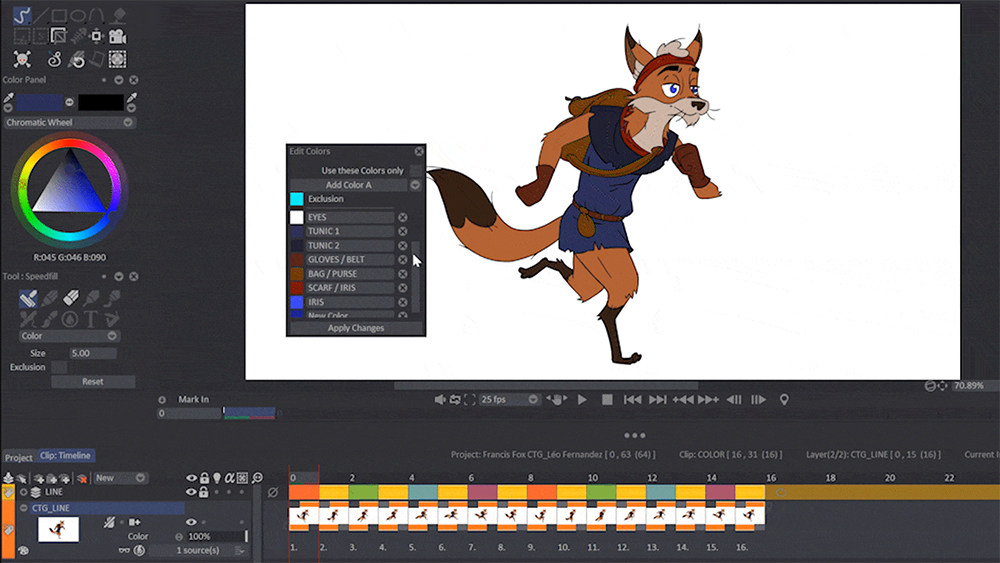Select the freehand stroke drawing tool

[x=22, y=15]
